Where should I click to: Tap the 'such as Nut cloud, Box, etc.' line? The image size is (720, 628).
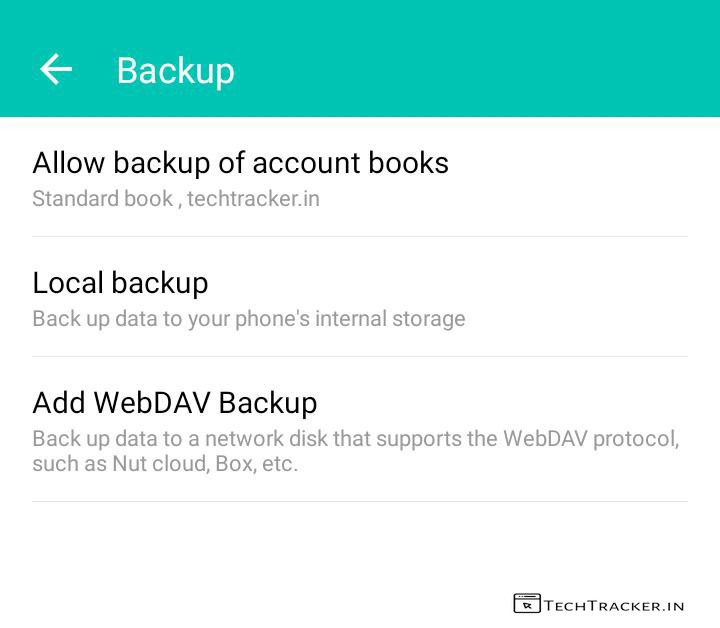click(165, 464)
